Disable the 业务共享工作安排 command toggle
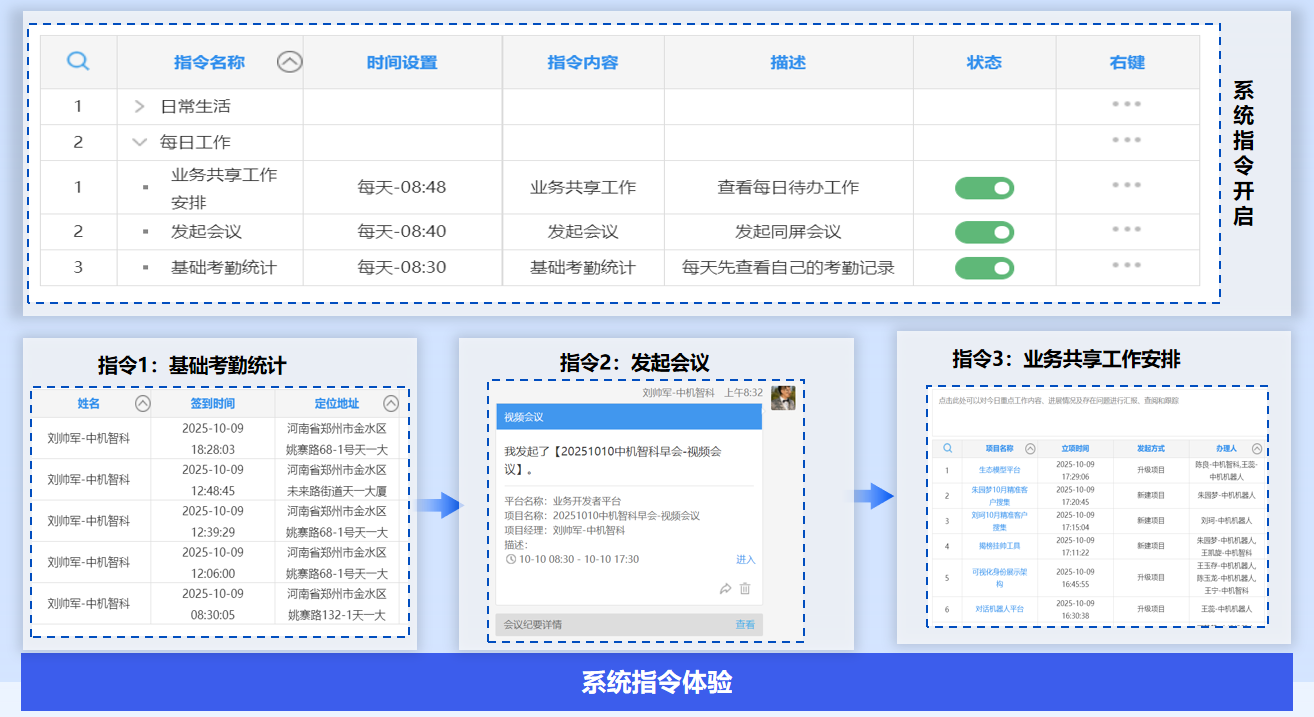 (x=984, y=188)
